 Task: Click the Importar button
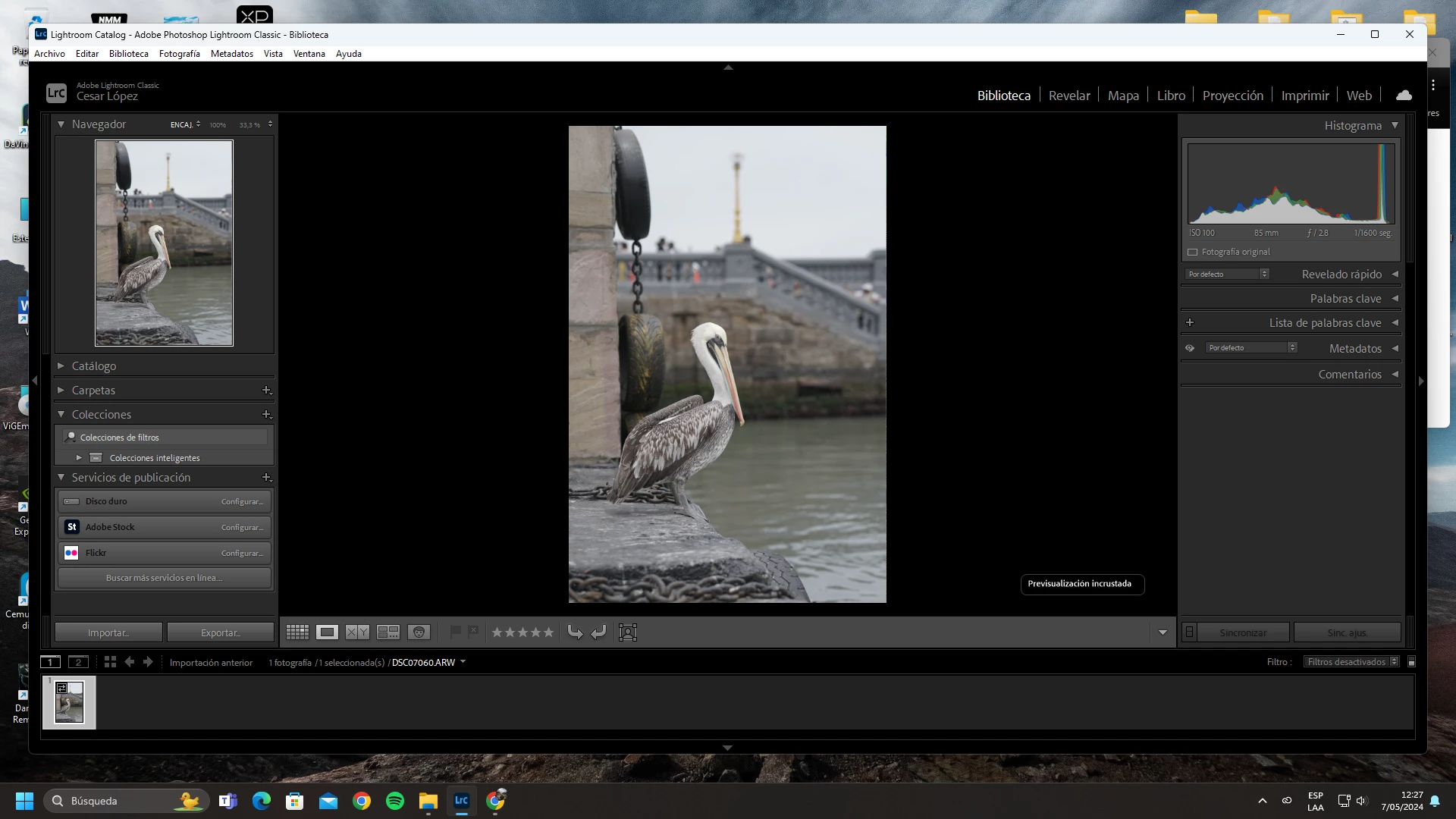click(x=108, y=632)
